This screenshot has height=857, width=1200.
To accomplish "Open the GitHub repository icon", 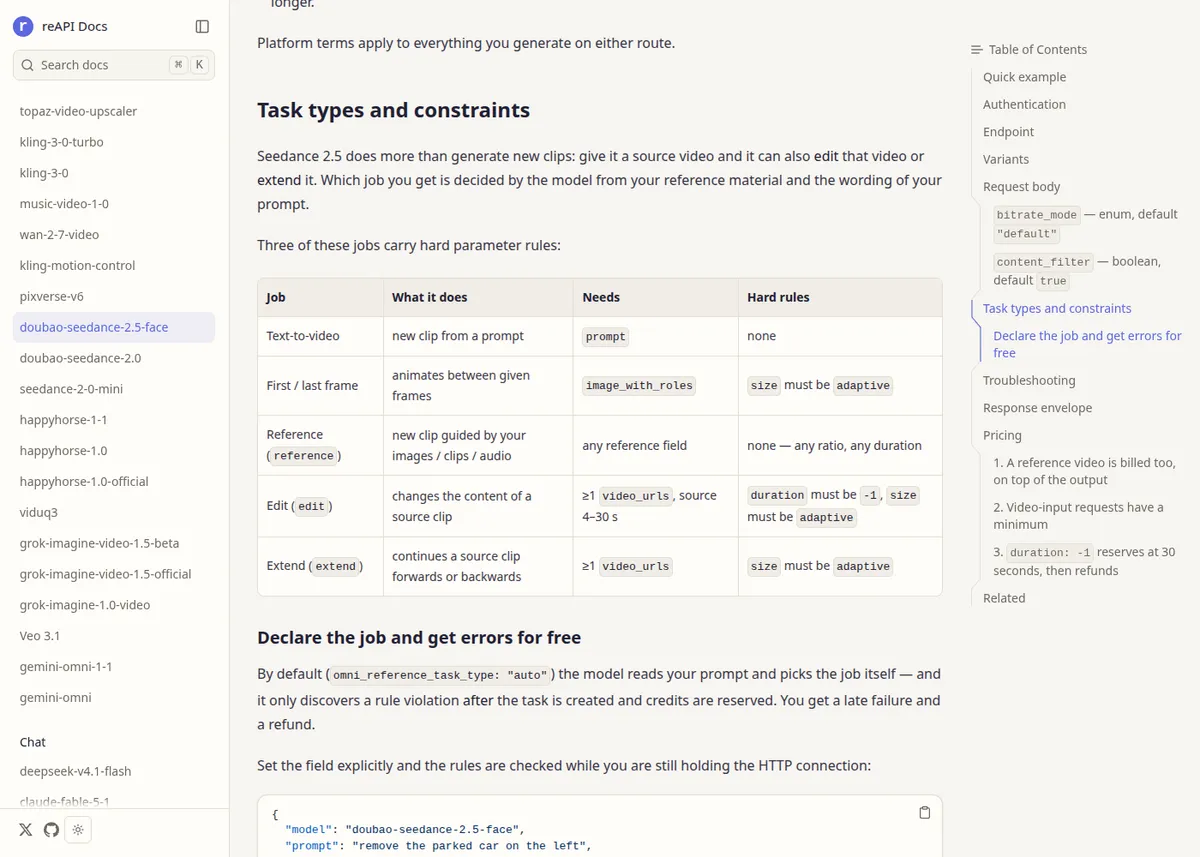I will [x=51, y=829].
